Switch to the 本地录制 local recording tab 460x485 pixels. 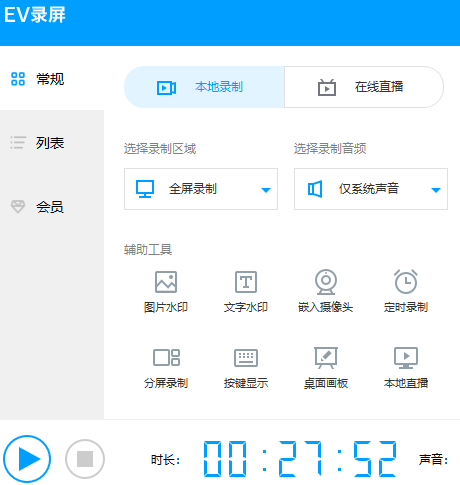(204, 87)
